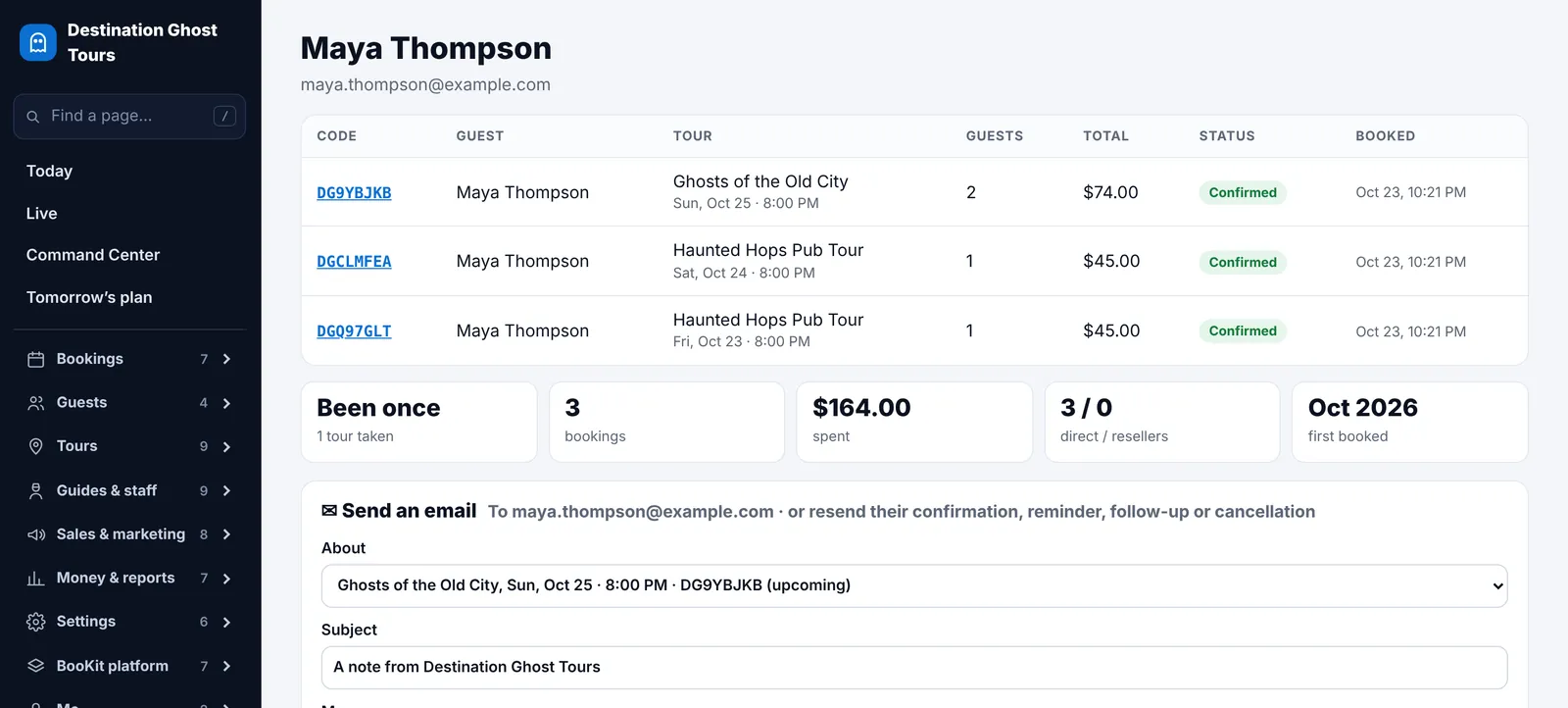Click the Money & reports sidebar label
This screenshot has width=1568, height=708.
point(116,579)
